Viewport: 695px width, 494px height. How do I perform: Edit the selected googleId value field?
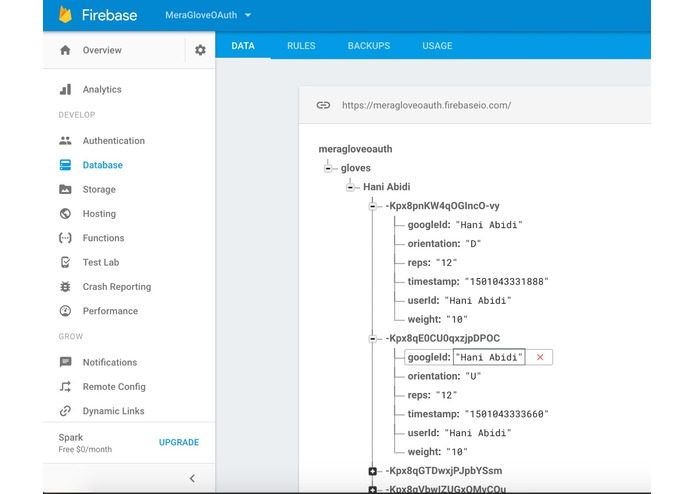click(x=489, y=357)
